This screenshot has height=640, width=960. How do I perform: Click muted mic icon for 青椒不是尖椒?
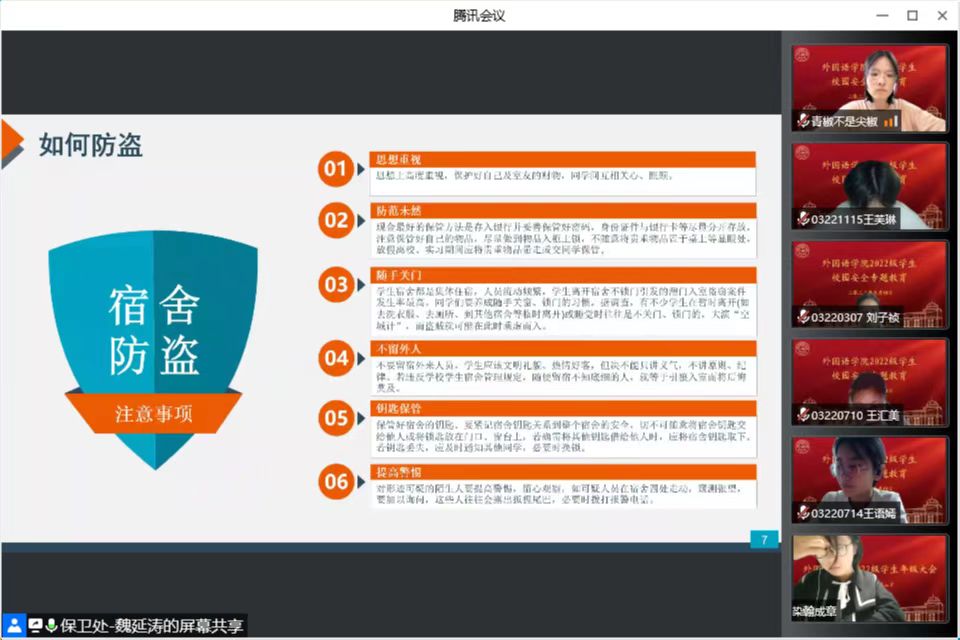pyautogui.click(x=803, y=121)
